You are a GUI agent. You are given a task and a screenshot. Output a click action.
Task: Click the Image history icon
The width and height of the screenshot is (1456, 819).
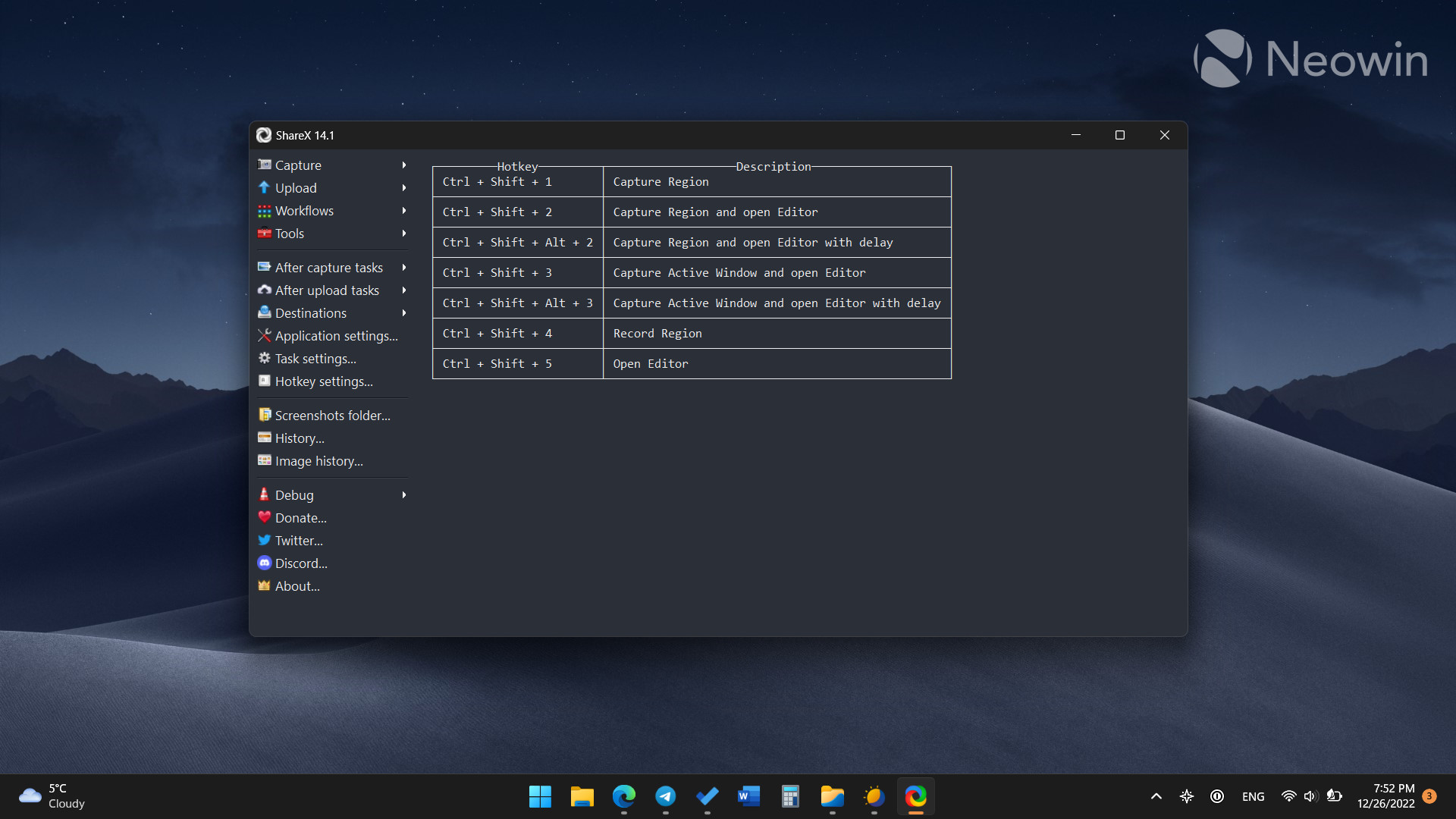[264, 460]
